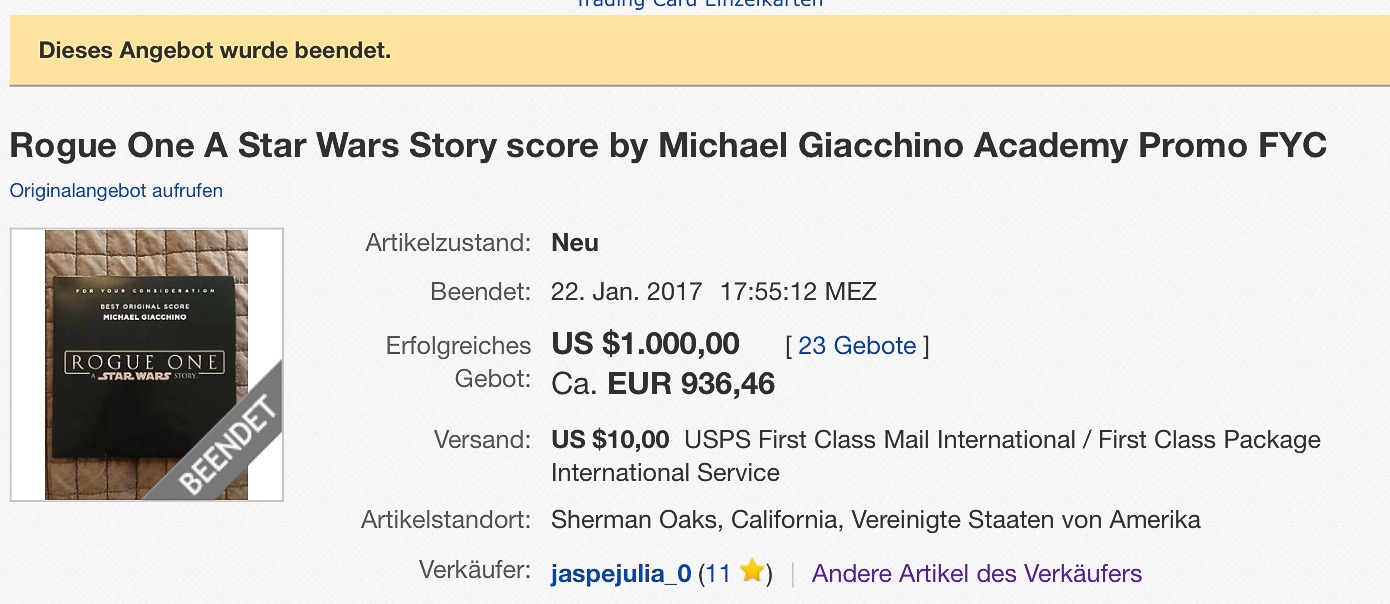Select the US $1.000,00 winning bid price
The height and width of the screenshot is (604, 1390).
[645, 345]
